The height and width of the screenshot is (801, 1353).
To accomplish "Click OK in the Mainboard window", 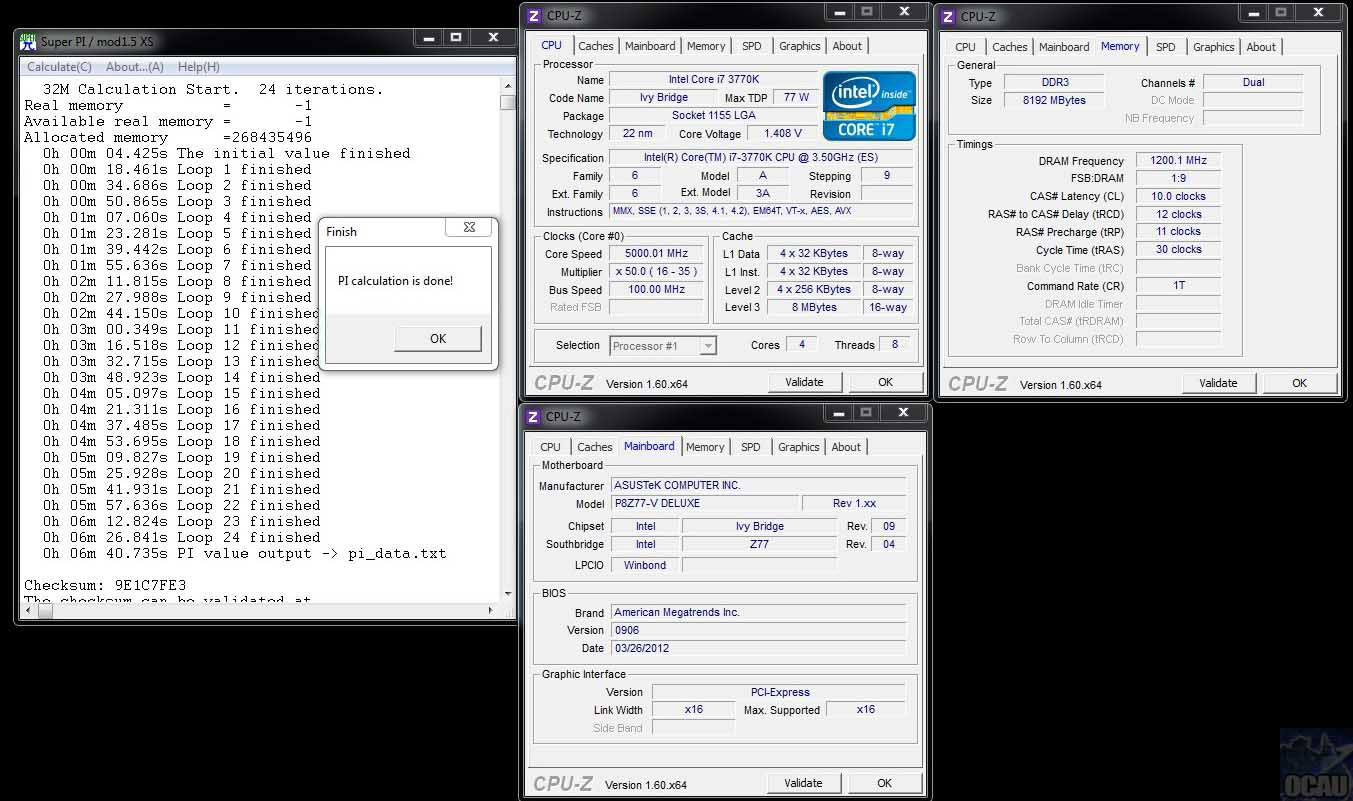I will click(x=884, y=783).
